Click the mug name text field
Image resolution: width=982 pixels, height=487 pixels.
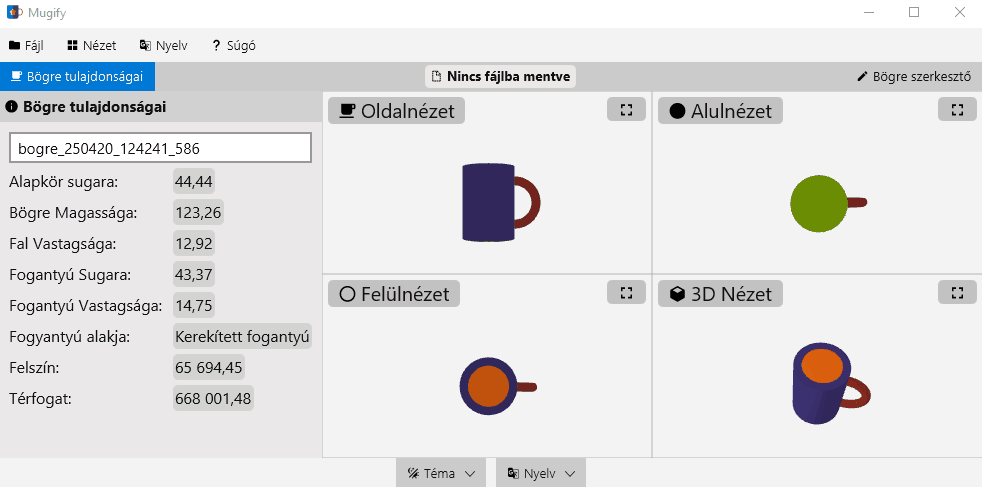160,148
